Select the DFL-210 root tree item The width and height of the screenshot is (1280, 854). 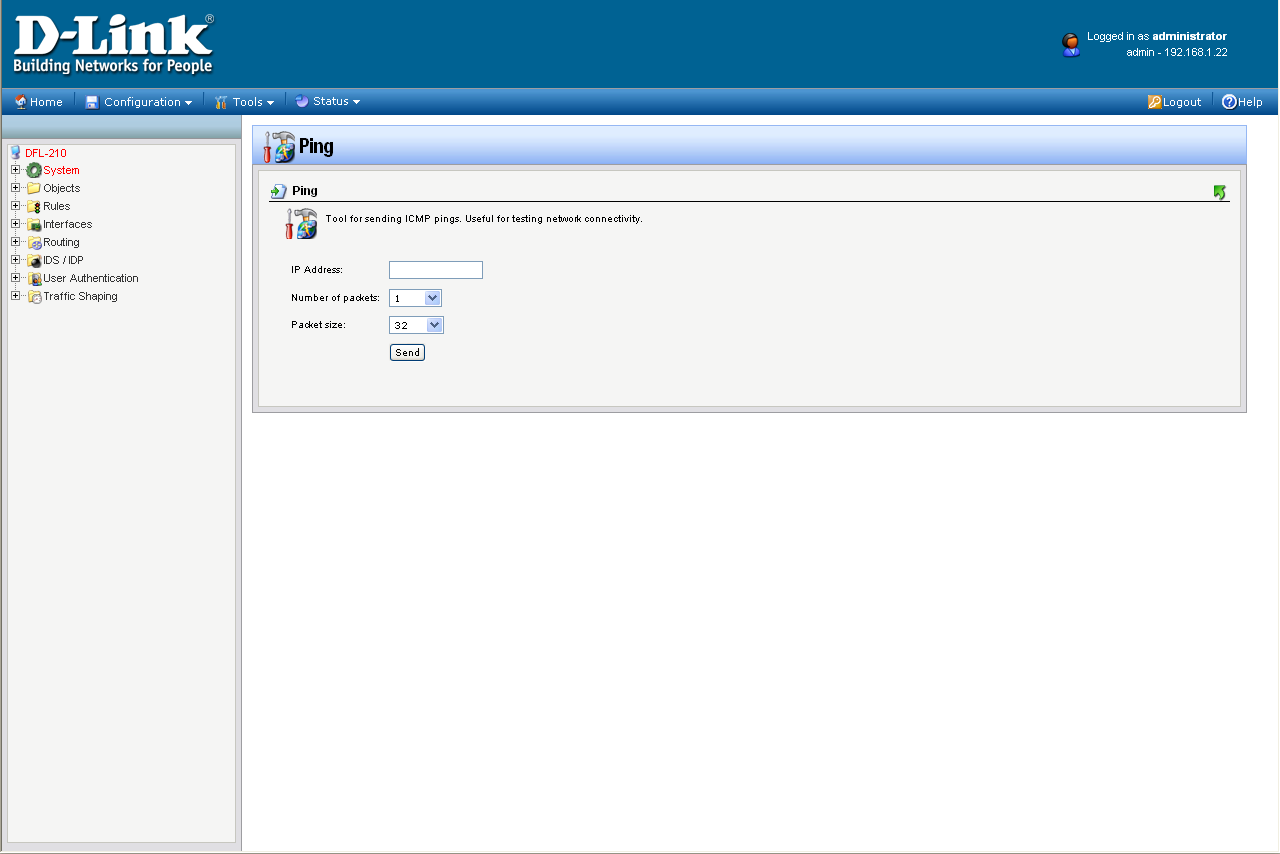click(46, 153)
